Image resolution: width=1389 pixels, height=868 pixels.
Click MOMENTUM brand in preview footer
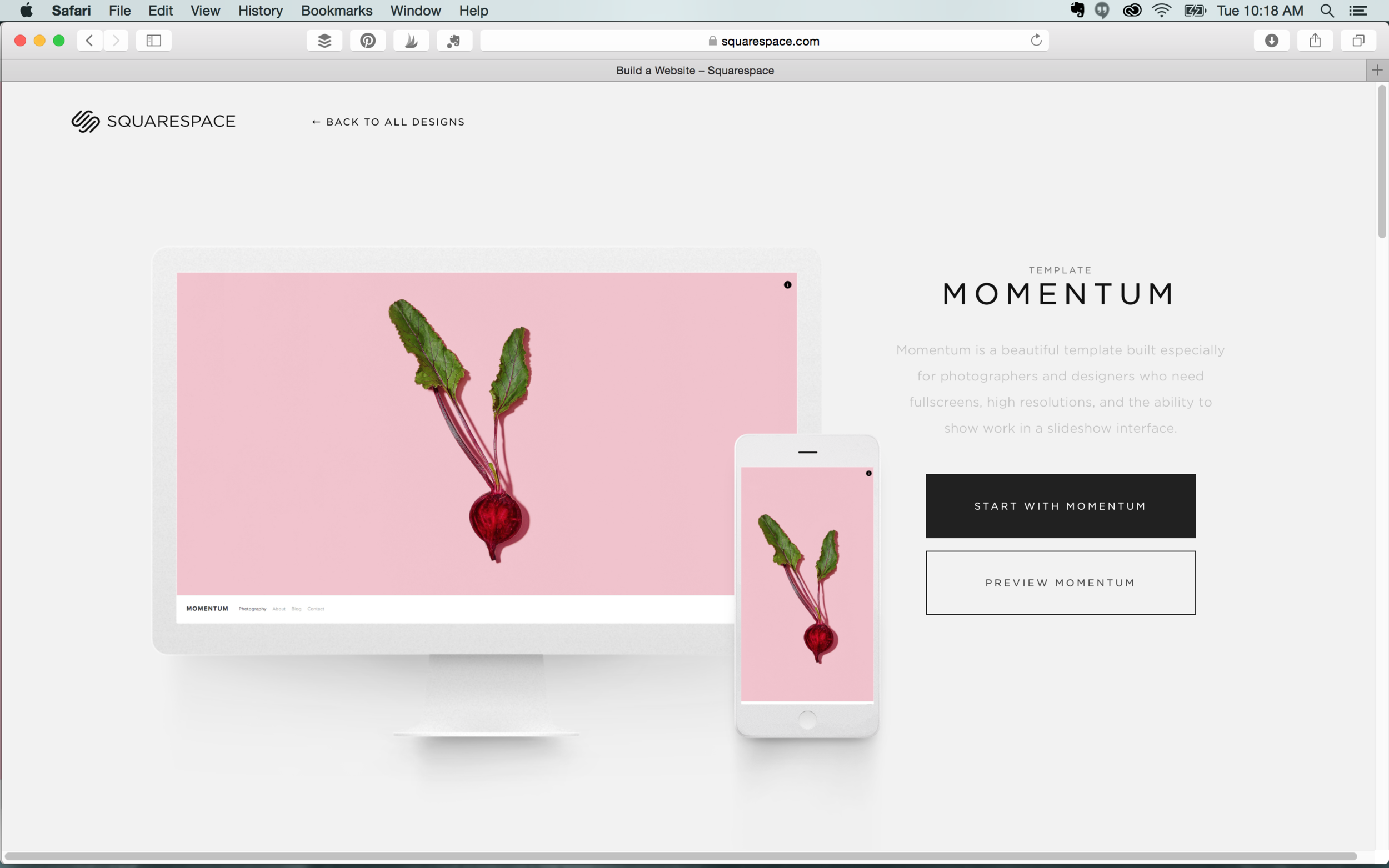click(207, 609)
